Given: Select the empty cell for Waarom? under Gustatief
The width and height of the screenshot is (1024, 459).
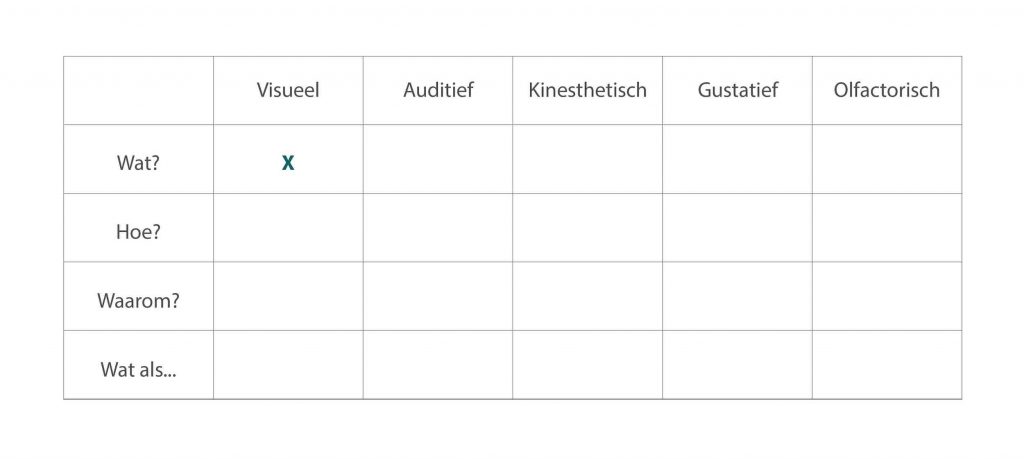Looking at the screenshot, I should [737, 296].
